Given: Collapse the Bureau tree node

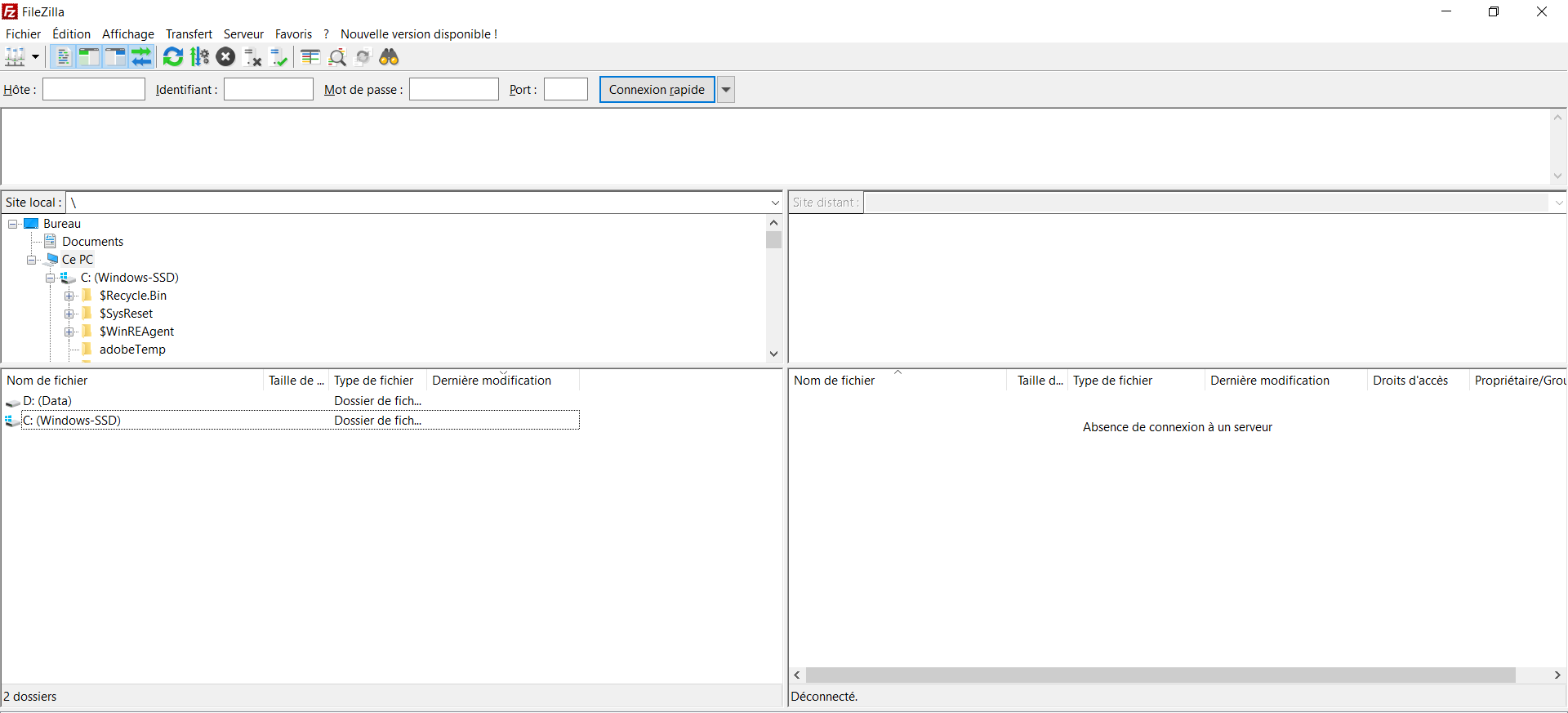Looking at the screenshot, I should (x=13, y=224).
